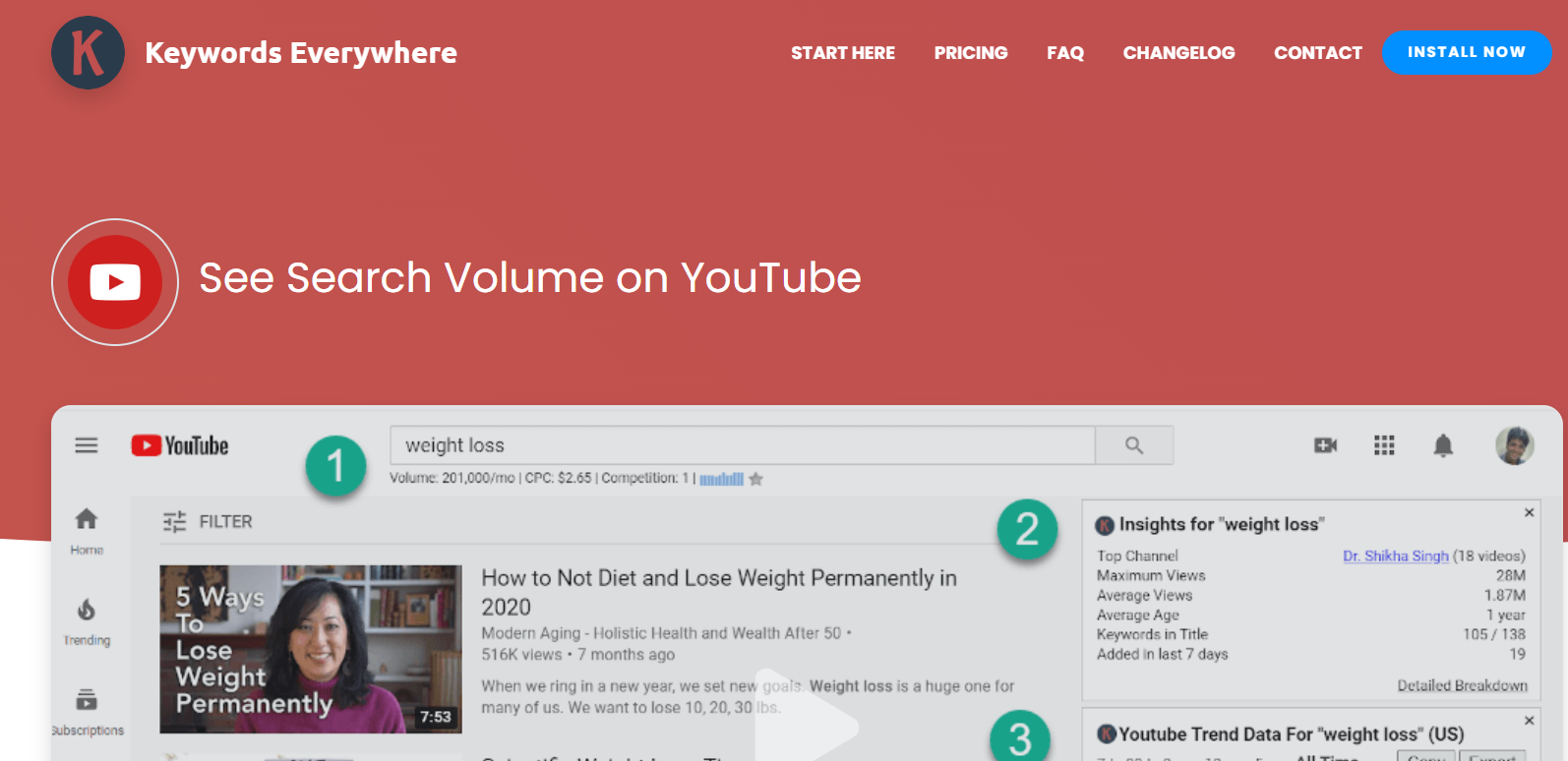Open the Dr. Shikha Singh channel link
Viewport: 1568px width, 761px height.
click(x=1396, y=556)
